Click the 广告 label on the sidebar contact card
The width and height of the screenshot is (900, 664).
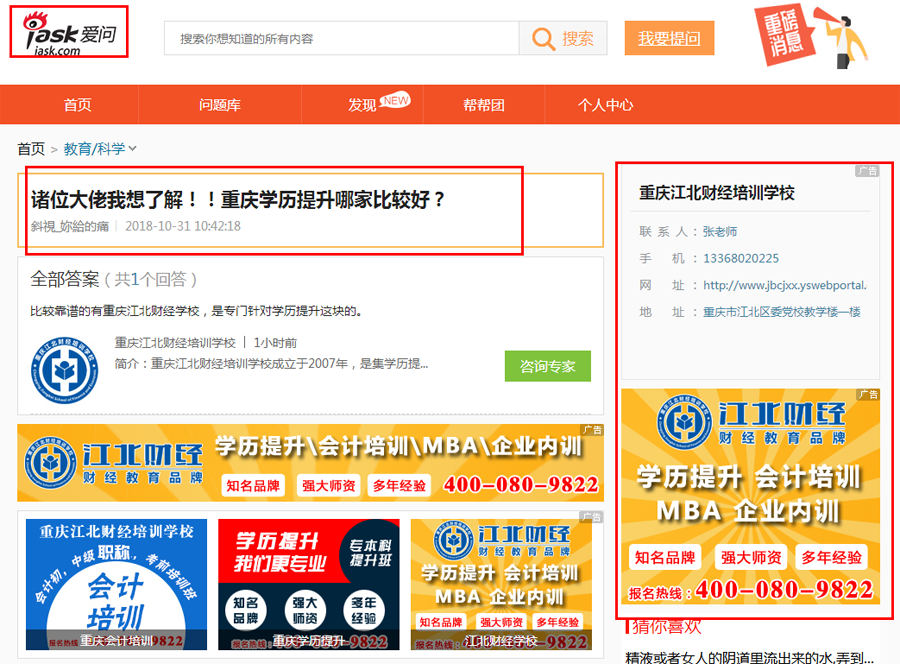pyautogui.click(x=867, y=170)
